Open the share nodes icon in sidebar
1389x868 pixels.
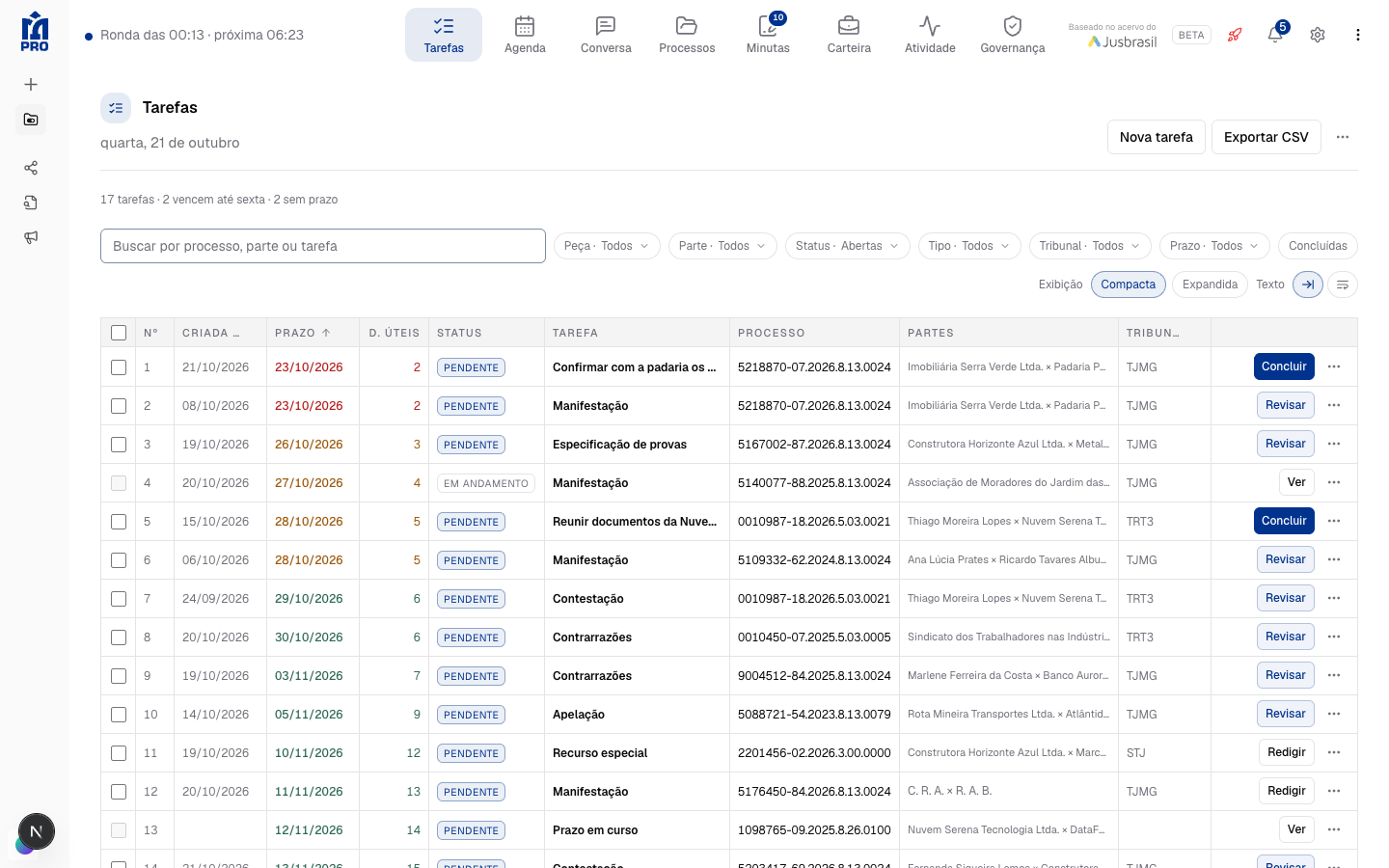pyautogui.click(x=31, y=168)
